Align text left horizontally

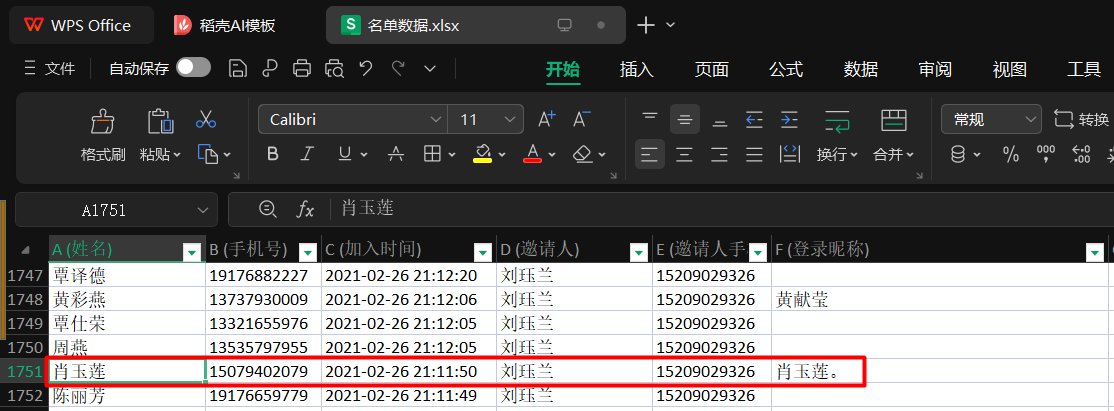tap(649, 154)
